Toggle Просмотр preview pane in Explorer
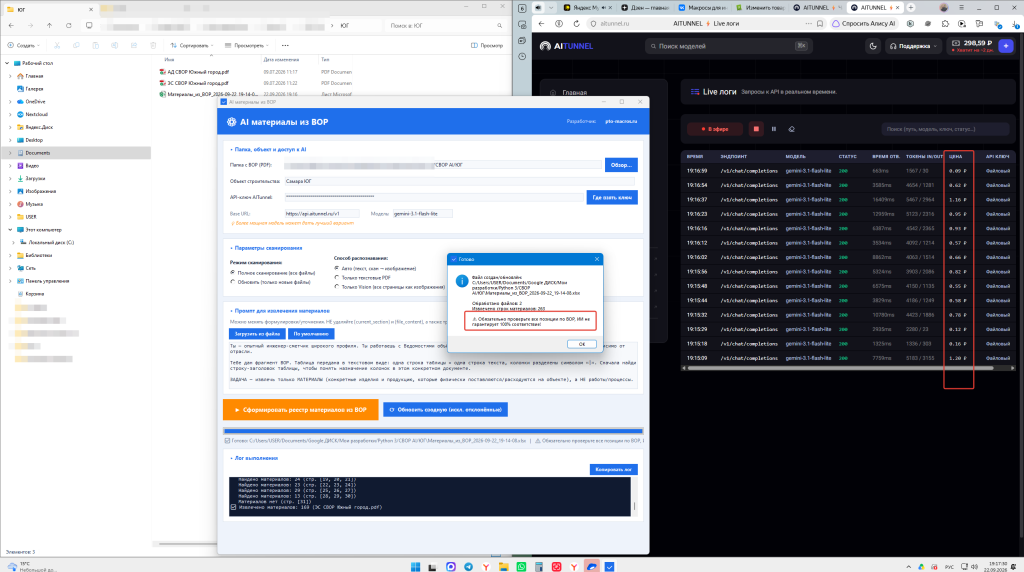 [x=487, y=46]
